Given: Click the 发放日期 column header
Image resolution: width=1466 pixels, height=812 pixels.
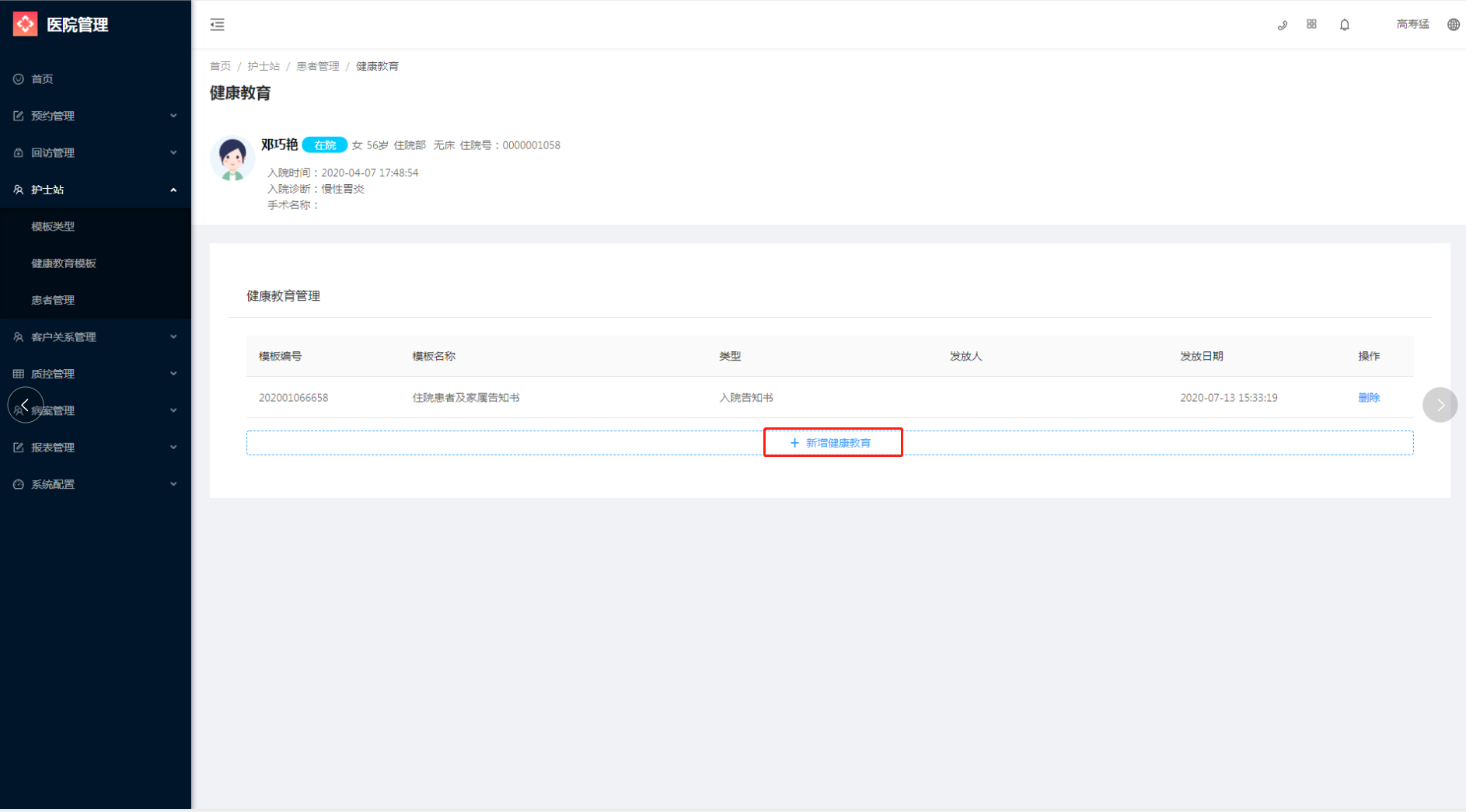Looking at the screenshot, I should 1202,357.
